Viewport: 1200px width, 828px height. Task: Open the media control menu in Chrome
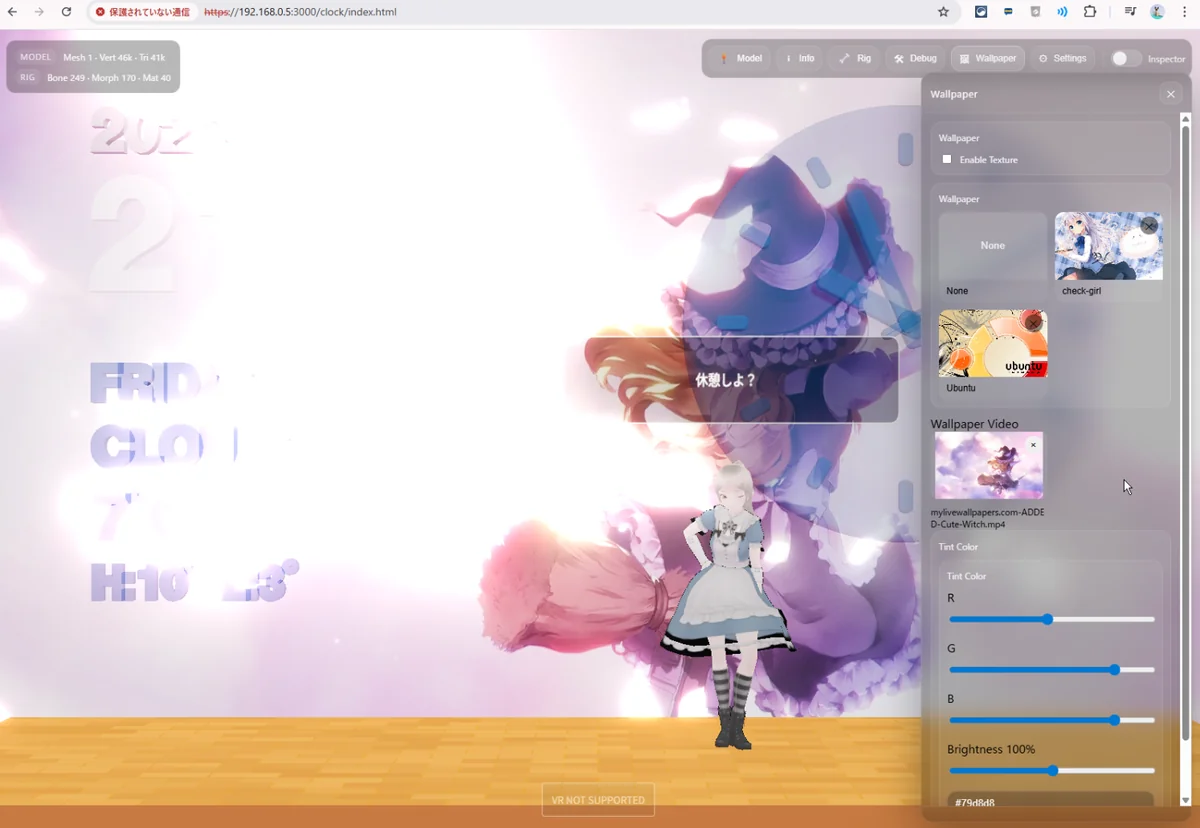(x=1130, y=12)
